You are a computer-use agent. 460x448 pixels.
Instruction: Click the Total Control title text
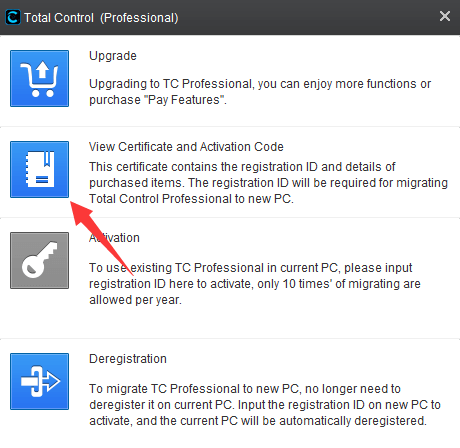[x=59, y=18]
